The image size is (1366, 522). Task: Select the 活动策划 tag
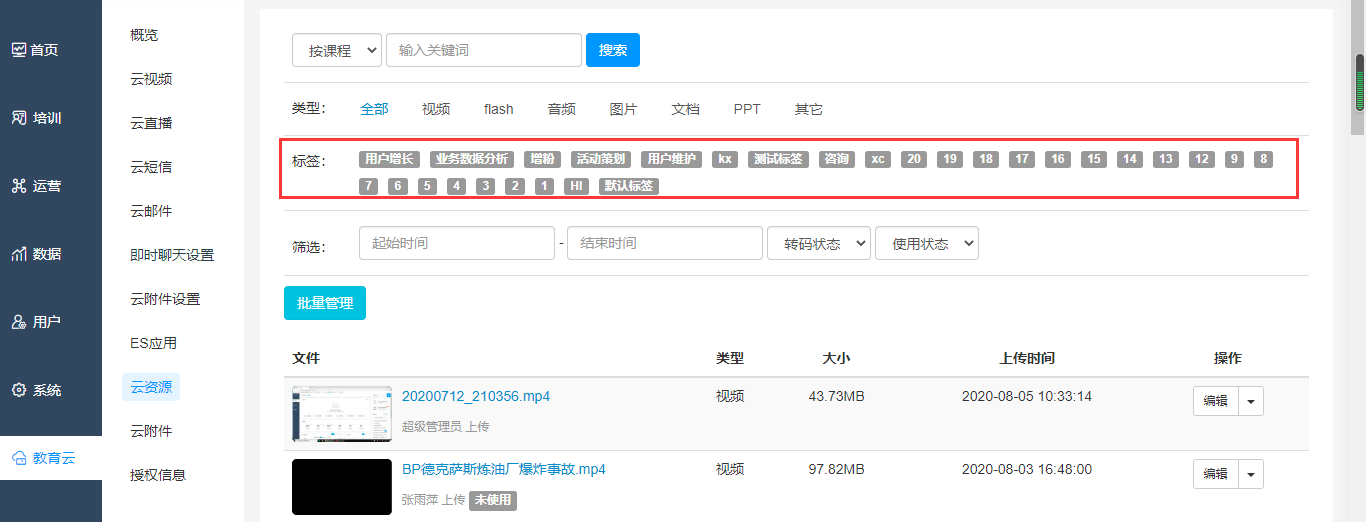pyautogui.click(x=601, y=159)
